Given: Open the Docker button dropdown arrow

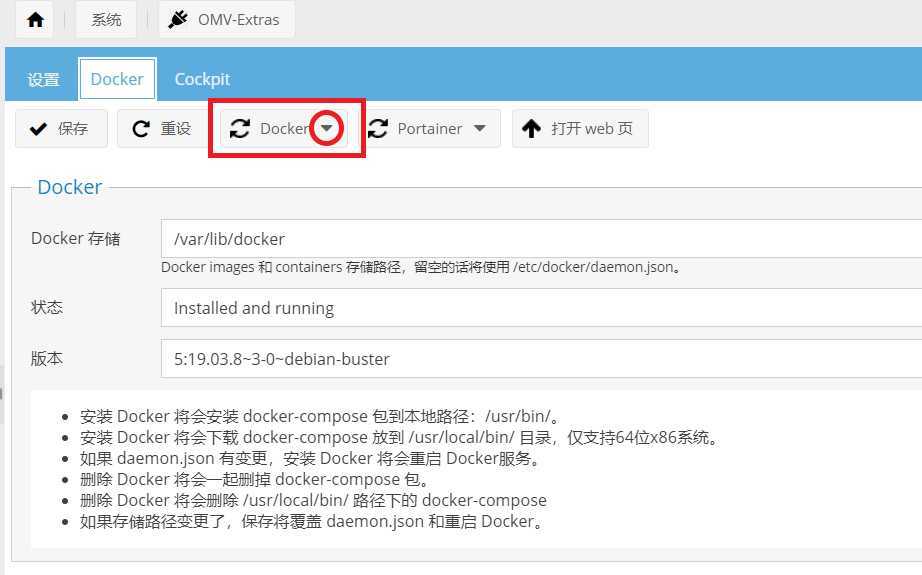Looking at the screenshot, I should coord(327,128).
